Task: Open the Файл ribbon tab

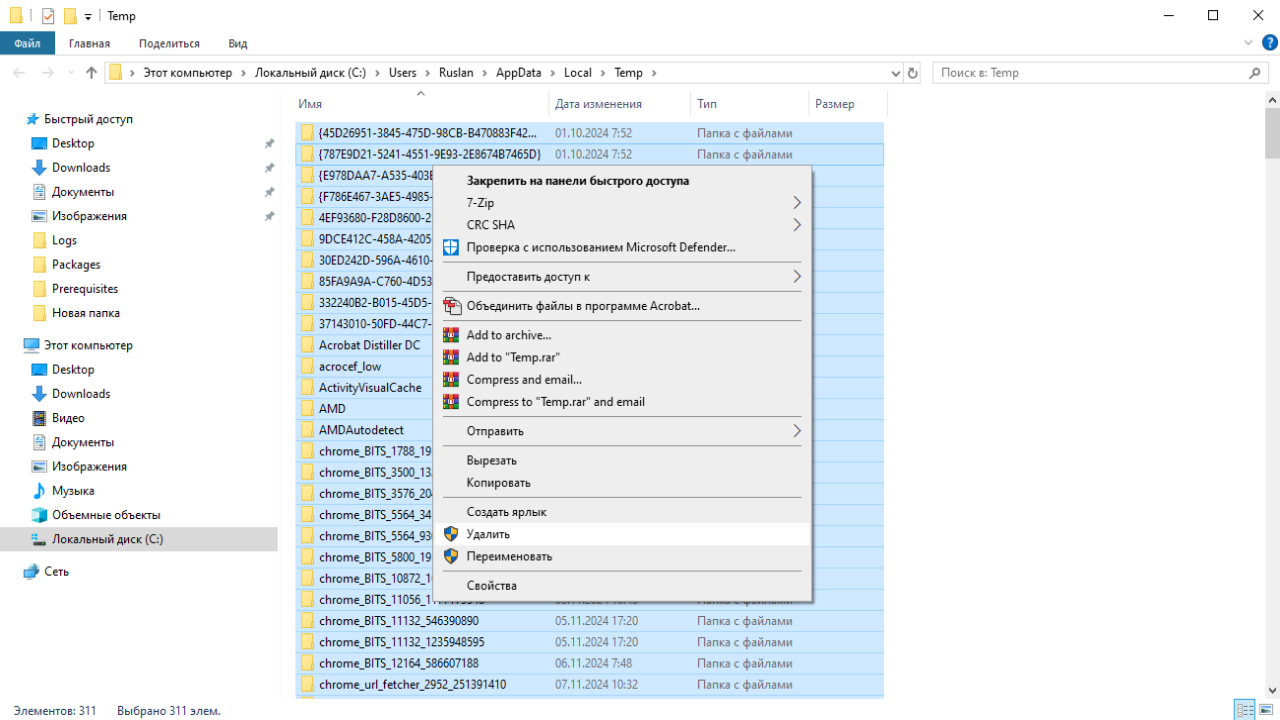Action: pyautogui.click(x=28, y=43)
